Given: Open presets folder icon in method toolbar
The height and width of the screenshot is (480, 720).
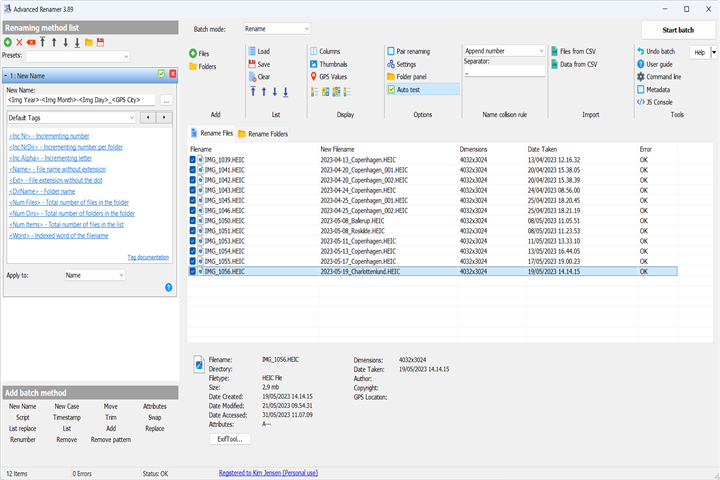Looking at the screenshot, I should point(89,42).
